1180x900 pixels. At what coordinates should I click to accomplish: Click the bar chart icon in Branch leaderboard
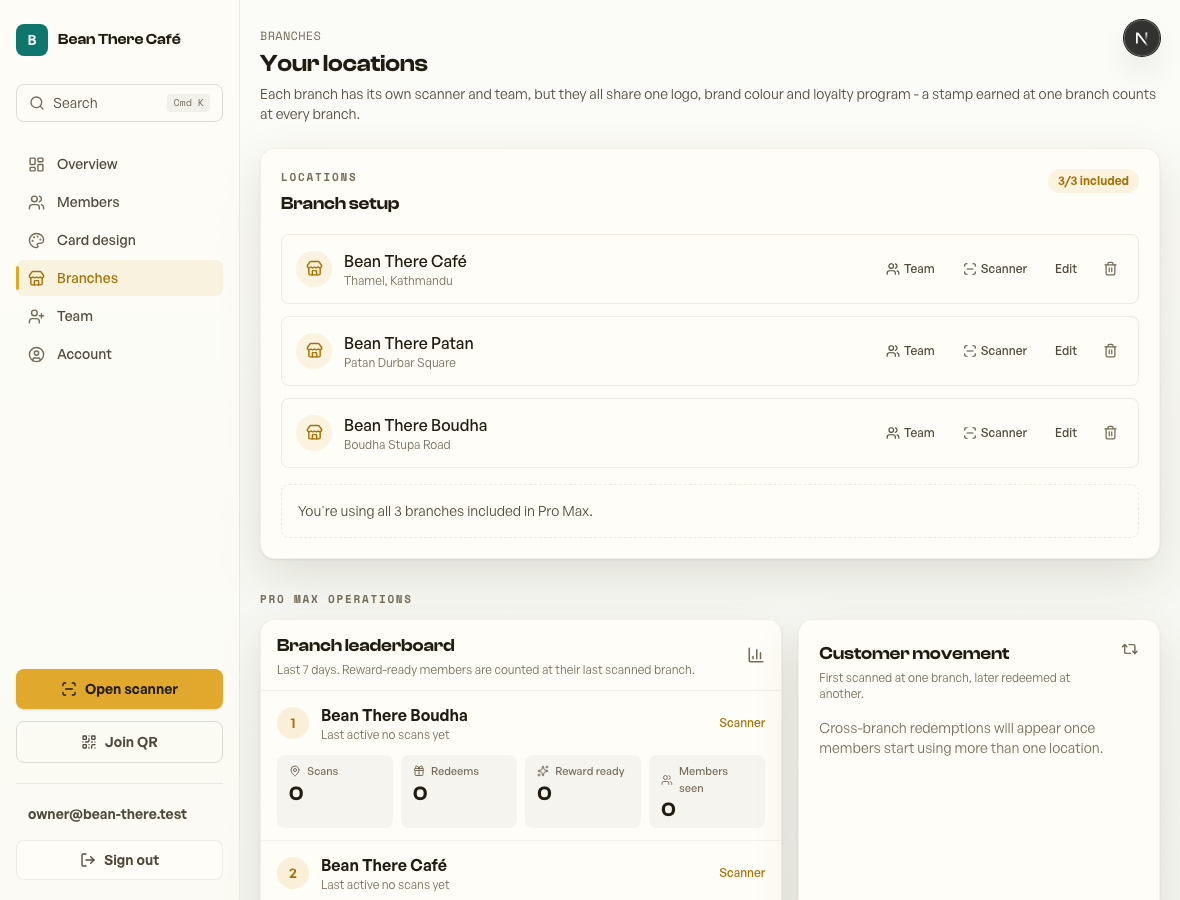click(756, 655)
